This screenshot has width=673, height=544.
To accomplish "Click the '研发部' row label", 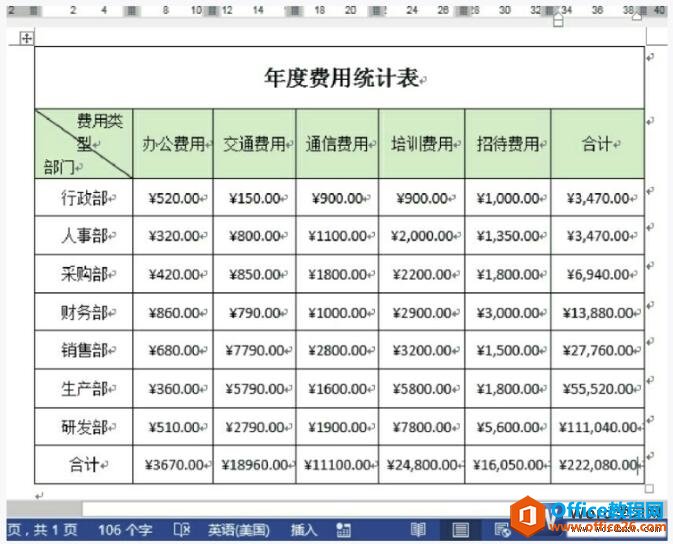I will click(84, 427).
